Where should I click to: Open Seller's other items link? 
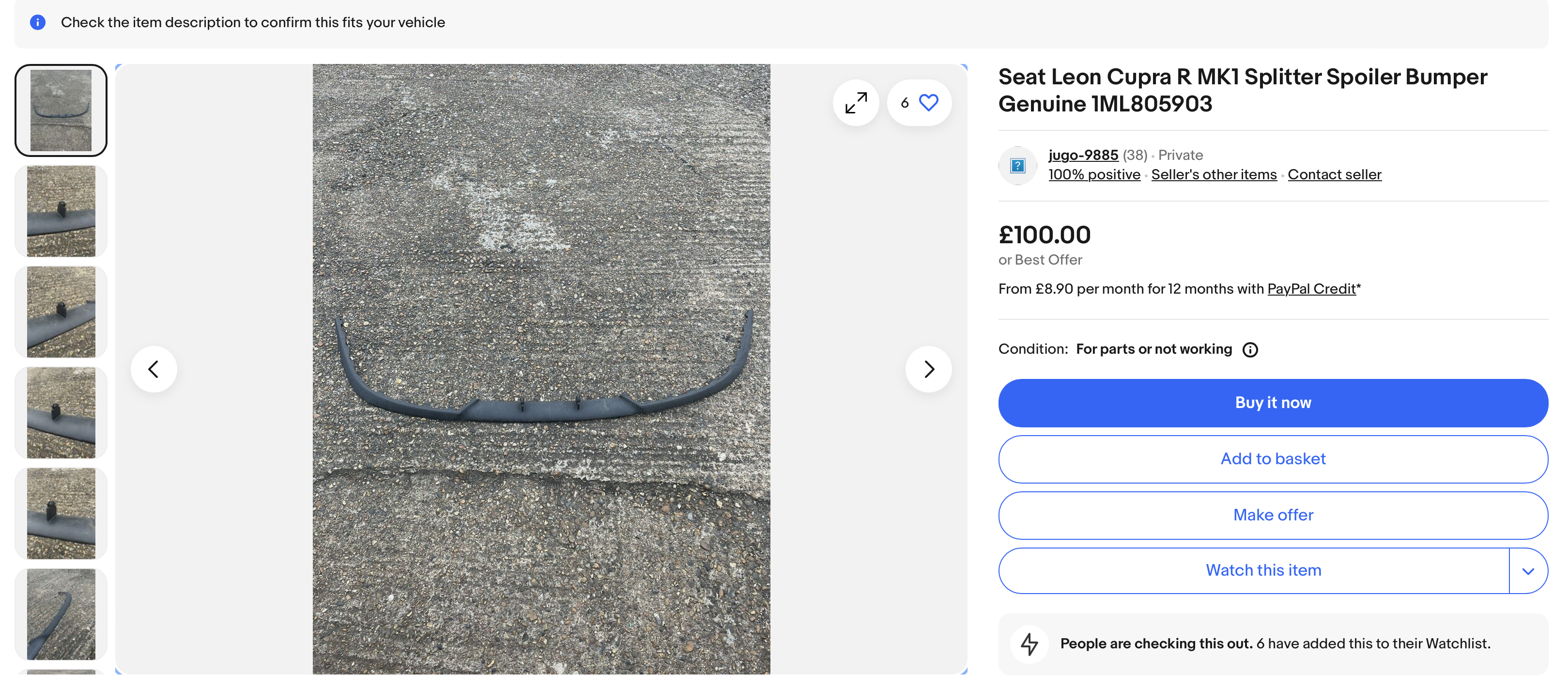tap(1214, 175)
